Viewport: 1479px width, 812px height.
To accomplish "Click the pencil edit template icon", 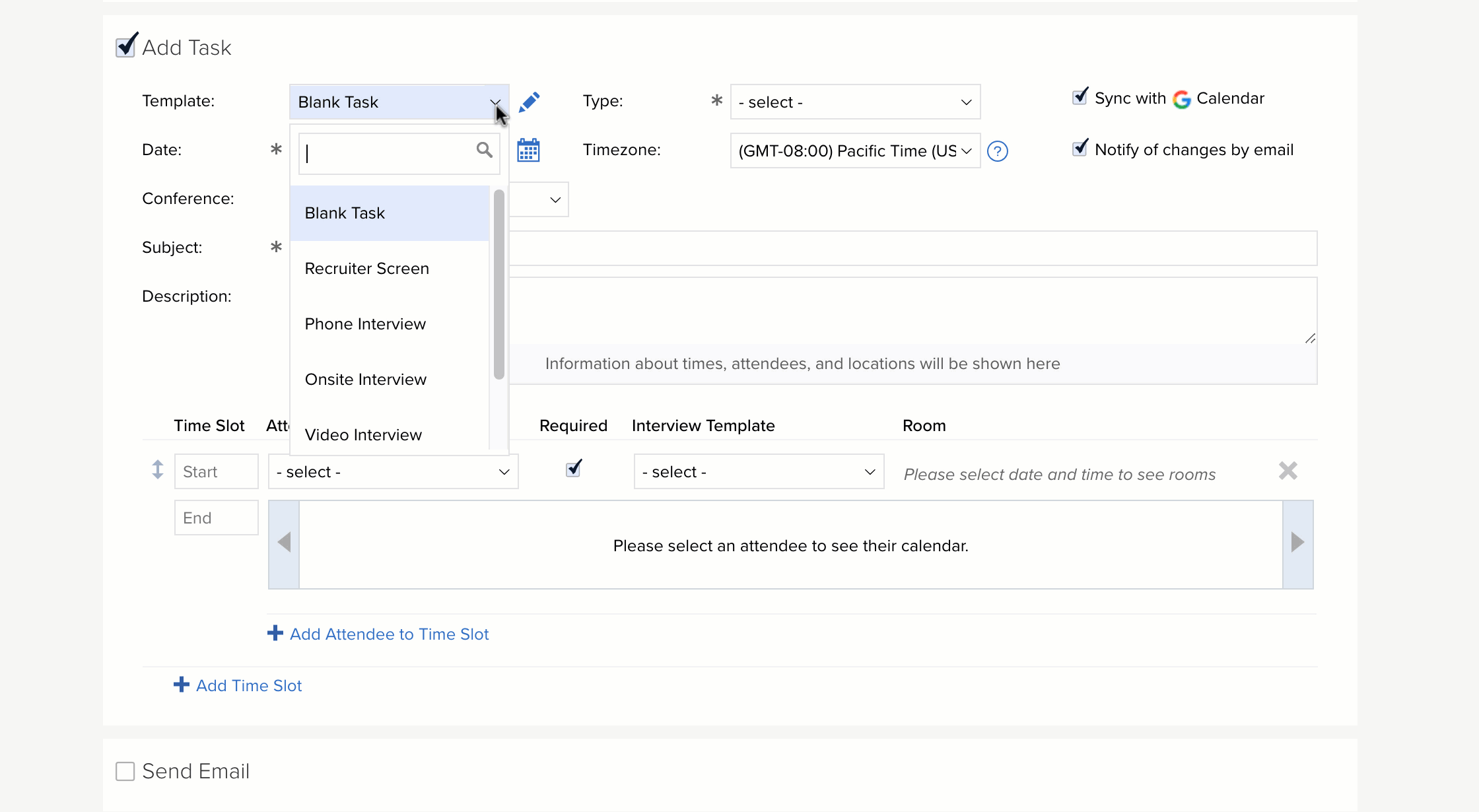I will [x=529, y=102].
